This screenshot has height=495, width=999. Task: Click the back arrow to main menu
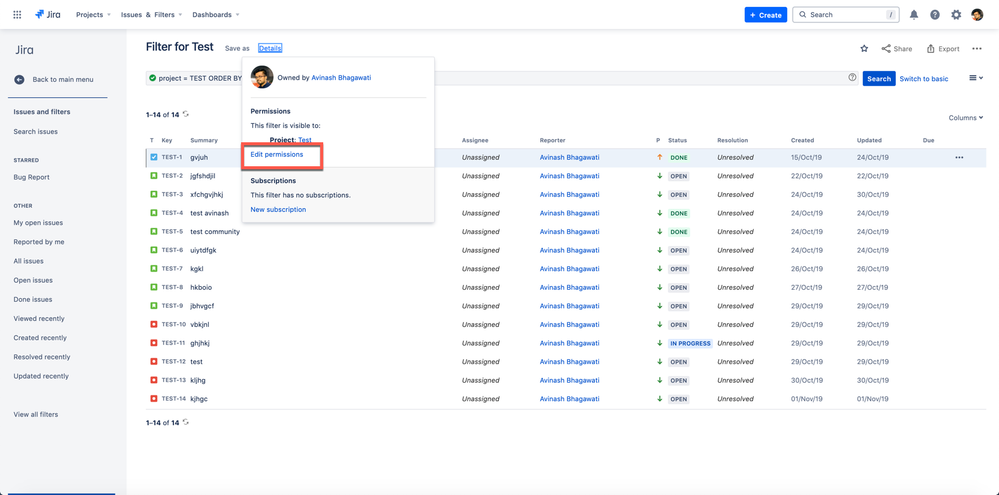tap(19, 79)
